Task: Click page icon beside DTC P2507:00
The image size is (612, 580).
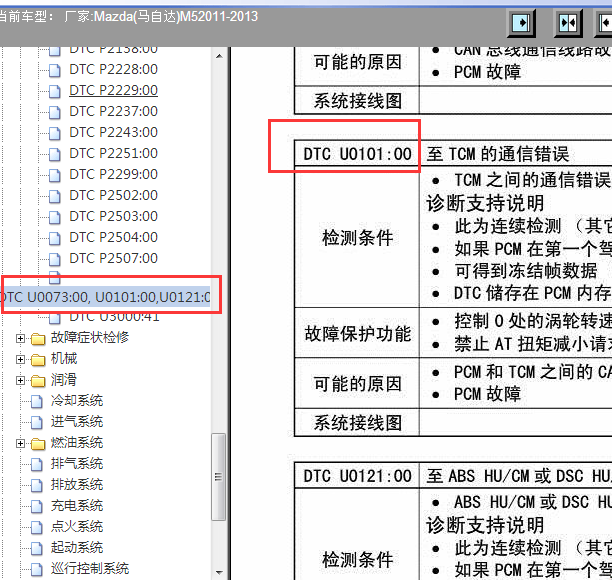Action: (x=55, y=260)
